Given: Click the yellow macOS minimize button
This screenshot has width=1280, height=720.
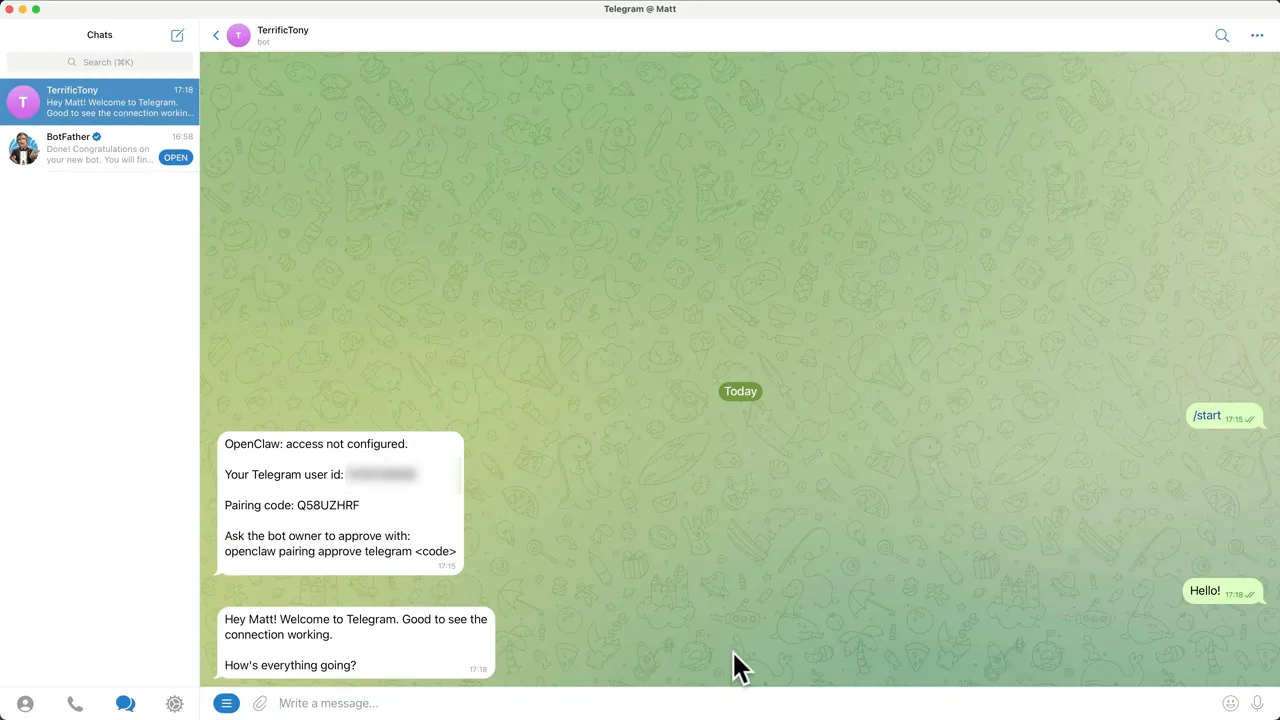Looking at the screenshot, I should coord(23,9).
